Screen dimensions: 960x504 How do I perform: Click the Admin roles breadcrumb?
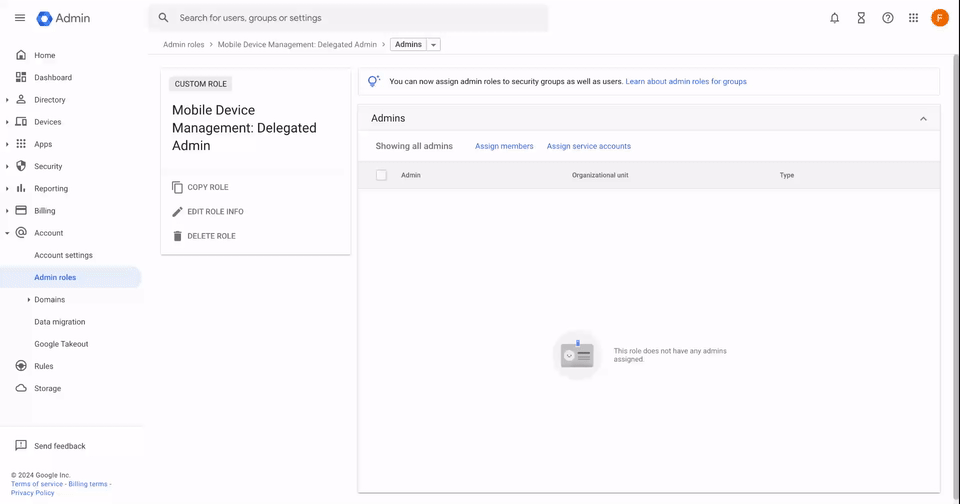(x=184, y=45)
